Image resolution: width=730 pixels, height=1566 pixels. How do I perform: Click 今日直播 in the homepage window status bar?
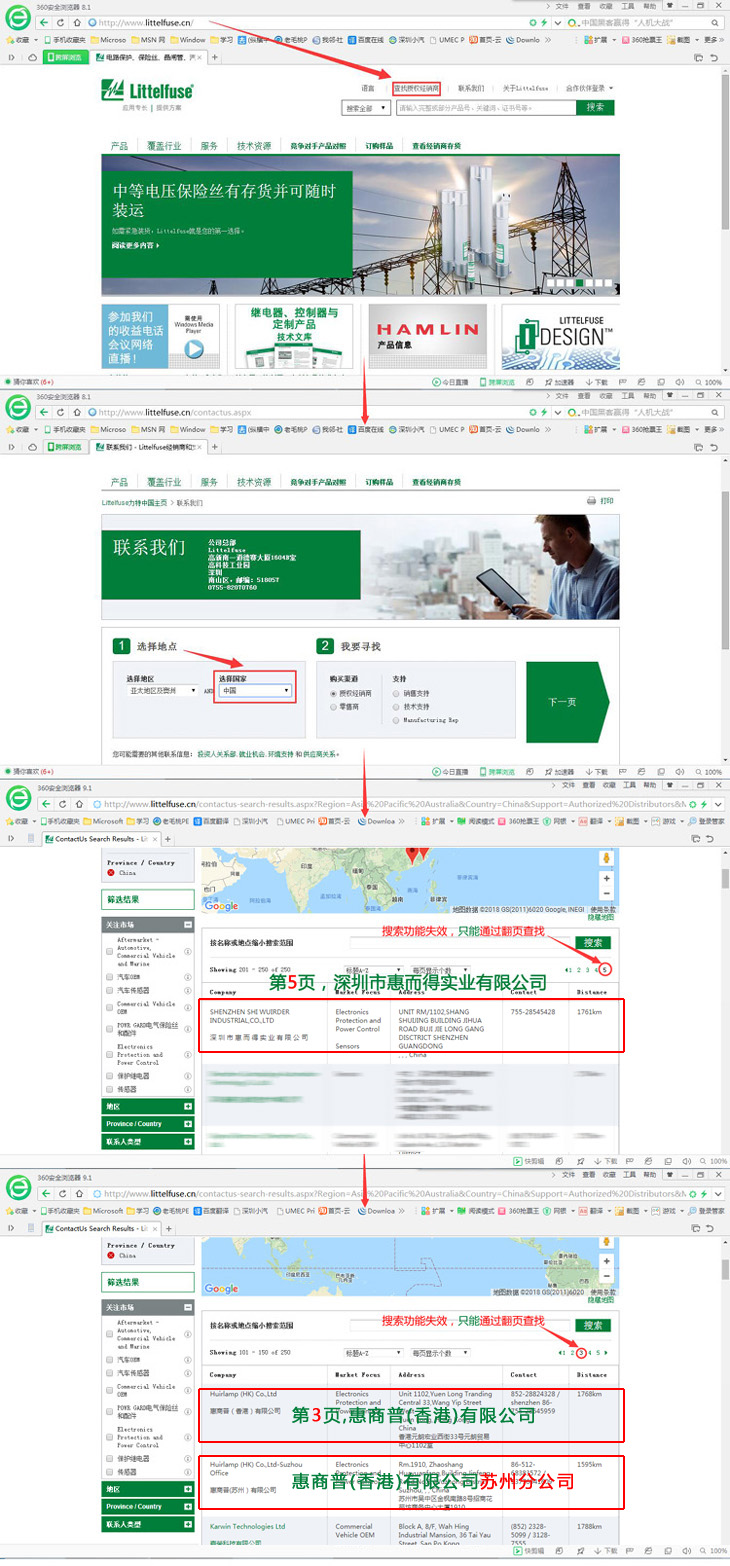pyautogui.click(x=450, y=382)
